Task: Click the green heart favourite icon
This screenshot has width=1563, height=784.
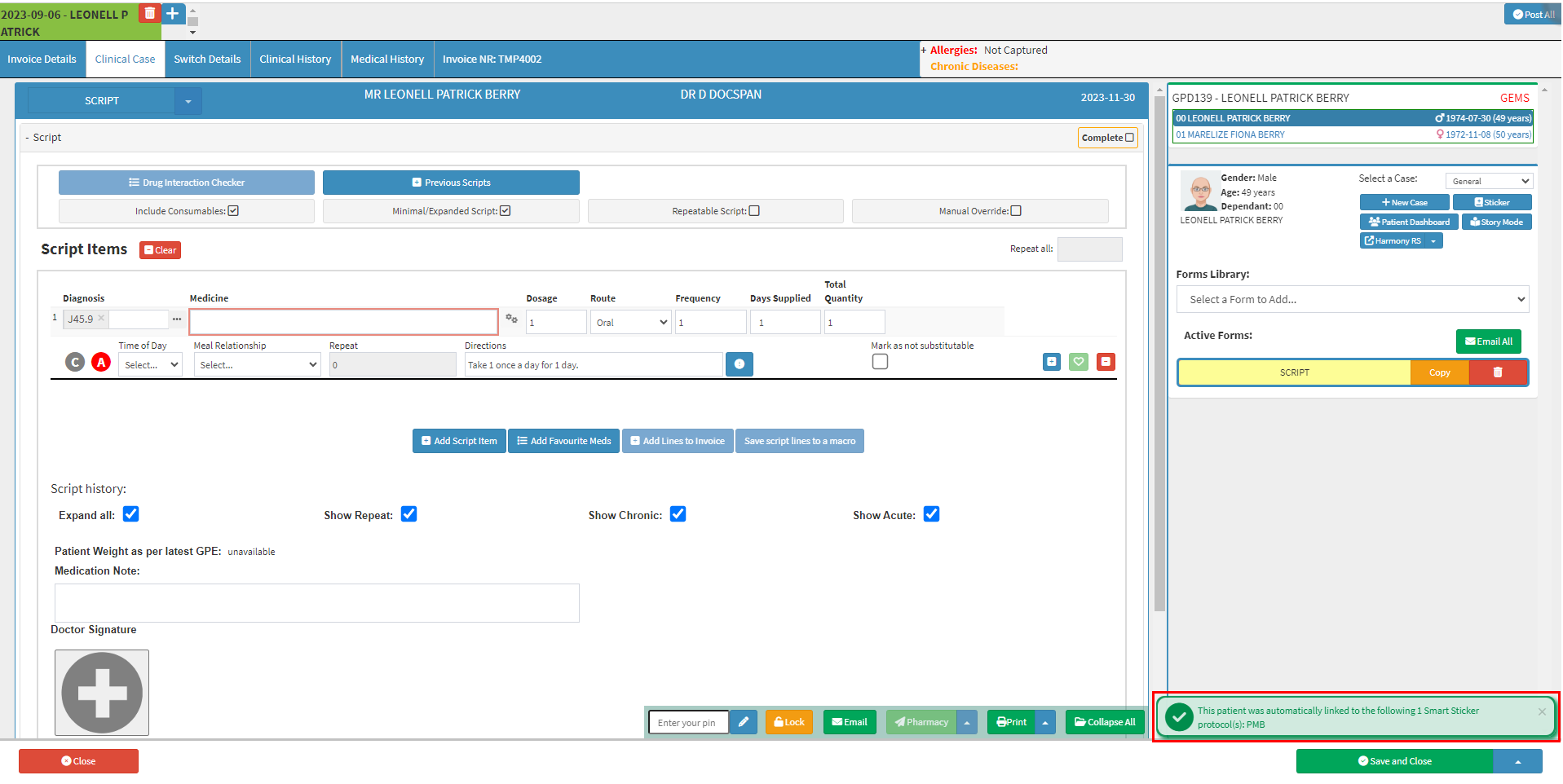Action: coord(1079,362)
